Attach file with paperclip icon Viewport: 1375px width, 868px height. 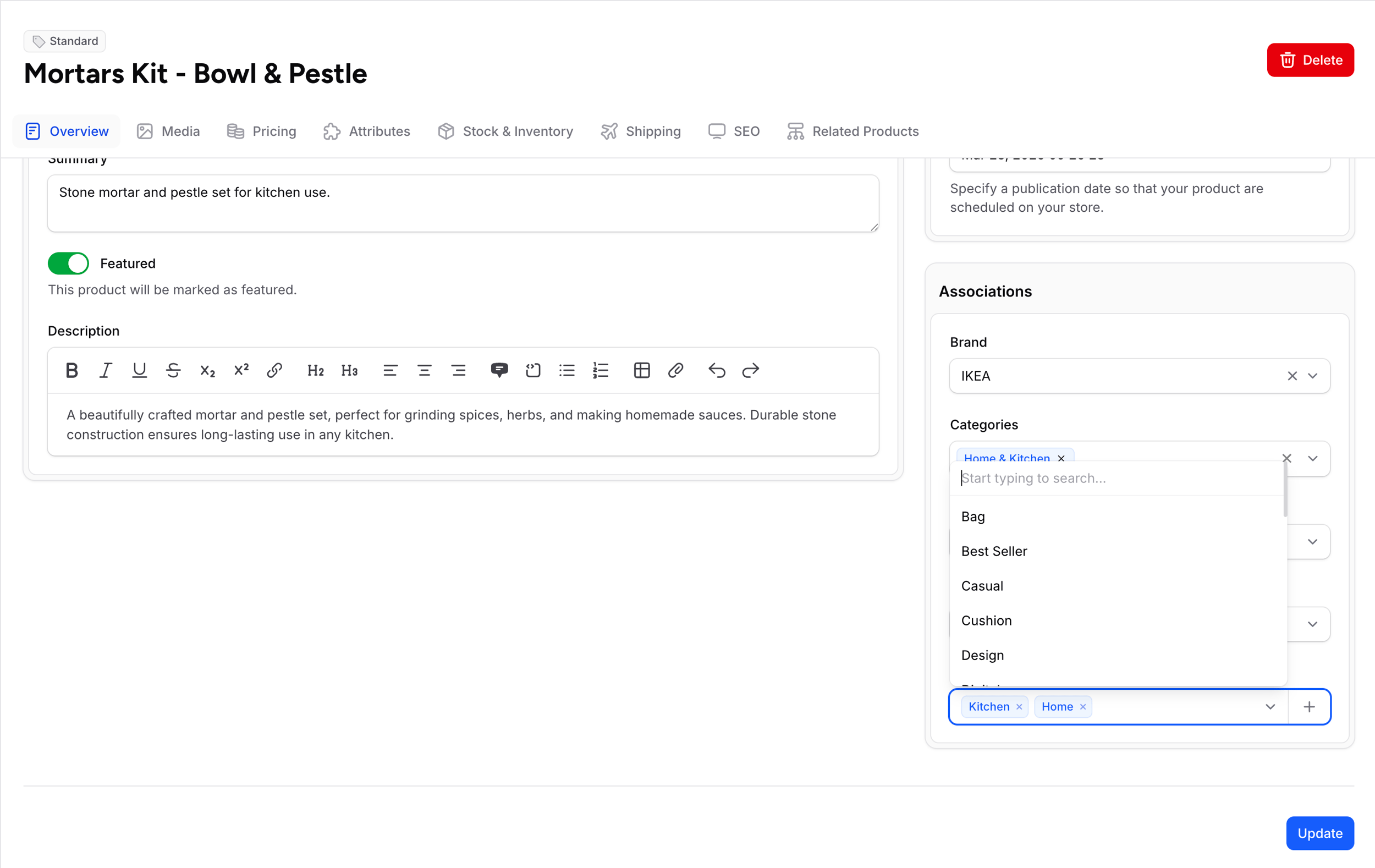[676, 371]
